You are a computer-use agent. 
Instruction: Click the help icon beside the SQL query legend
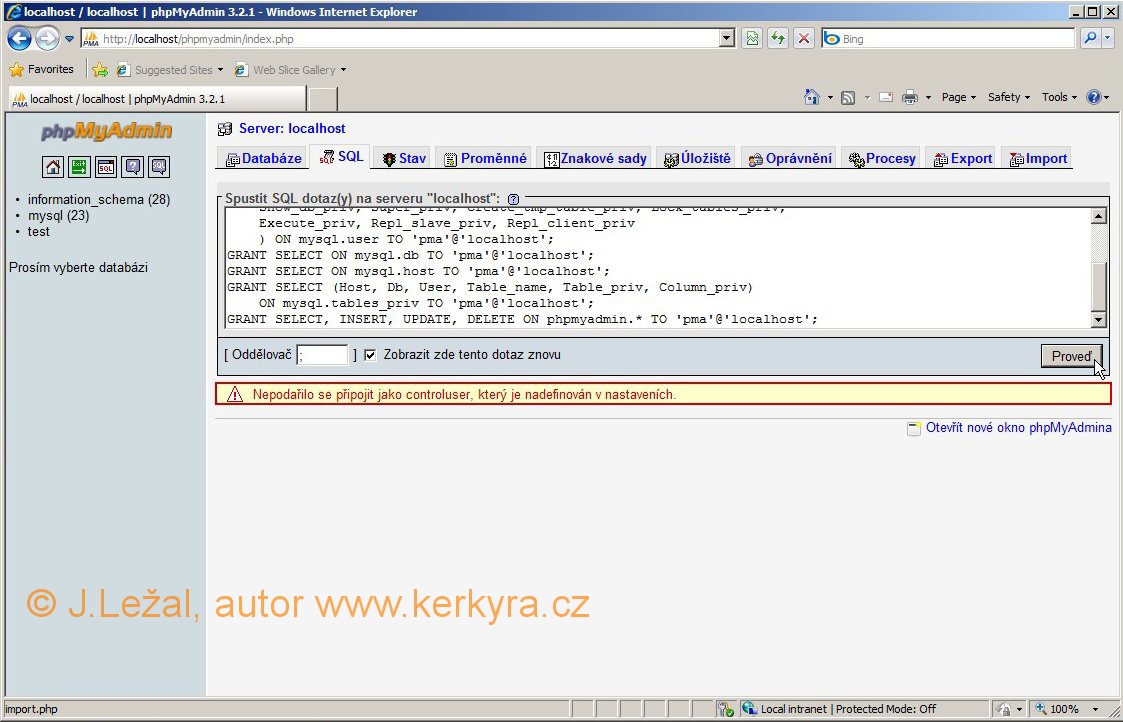[513, 199]
